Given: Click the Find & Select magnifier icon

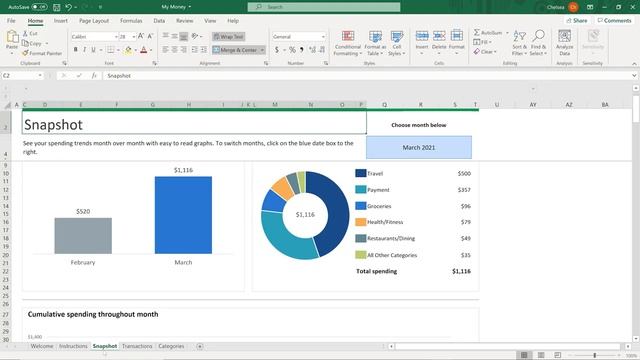Looking at the screenshot, I should coord(538,36).
